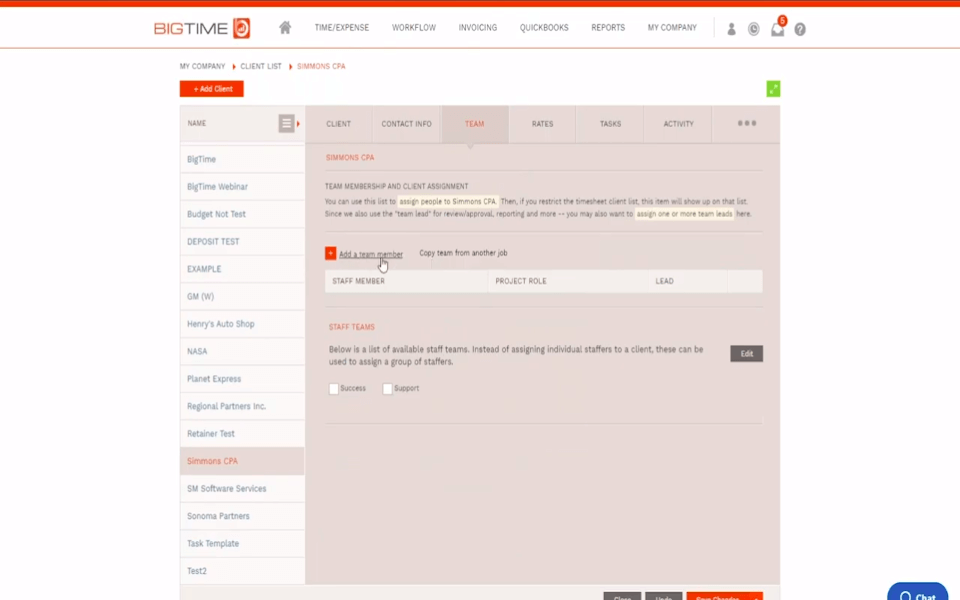
Task: Switch to the Client tab
Action: click(339, 124)
